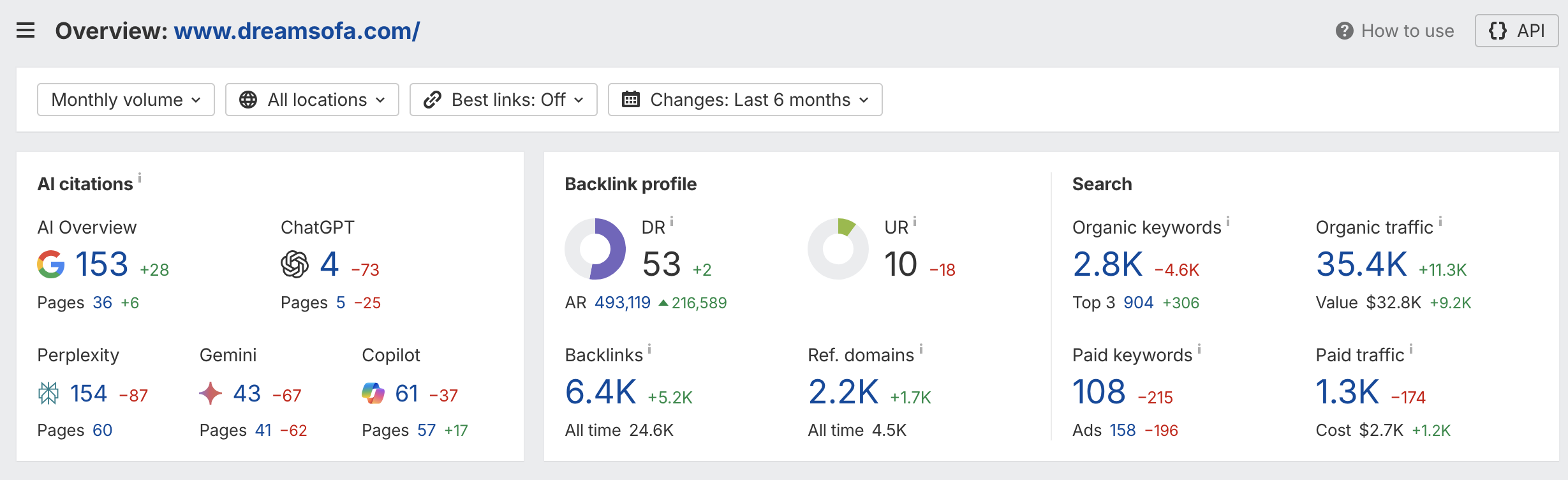Click the Backlinks info icon
Viewport: 1568px width, 480px height.
(x=649, y=349)
